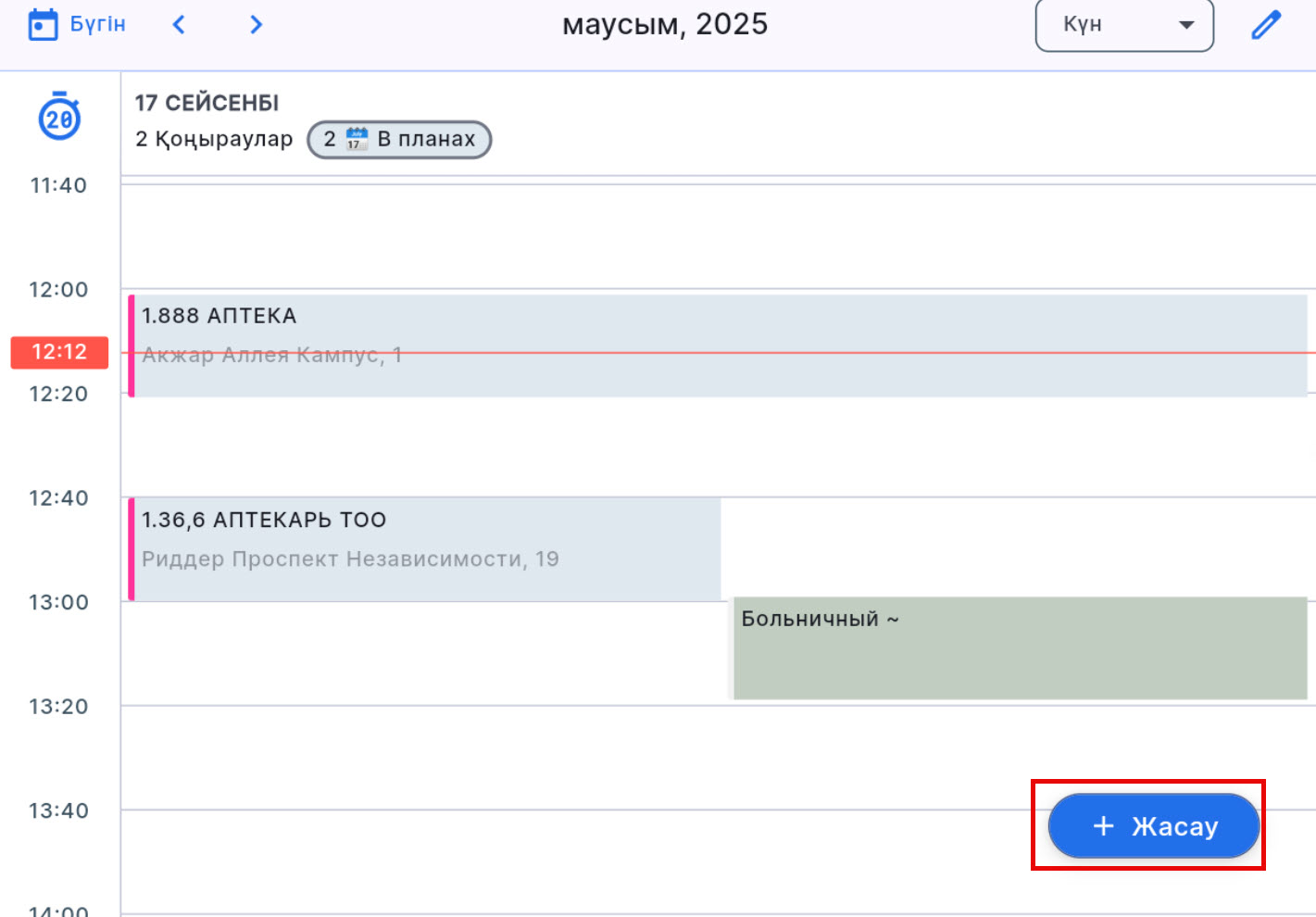Click the small calendar emoji in В планах chip
The height and width of the screenshot is (917, 1316).
(357, 140)
